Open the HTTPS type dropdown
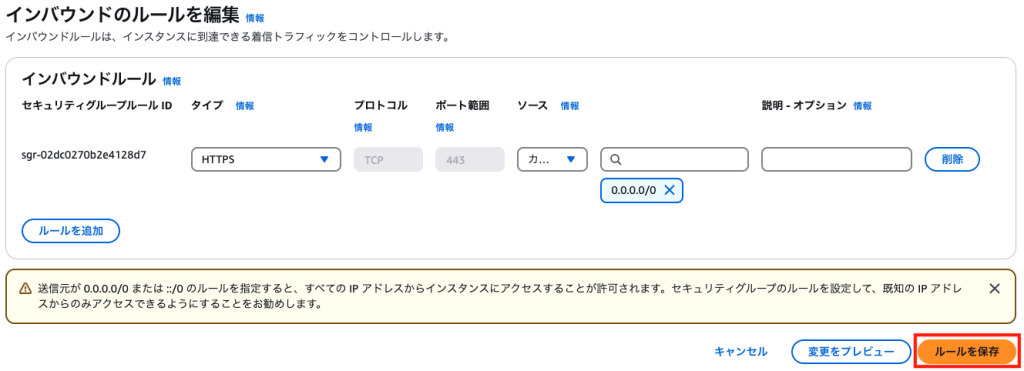The image size is (1024, 371). [266, 159]
